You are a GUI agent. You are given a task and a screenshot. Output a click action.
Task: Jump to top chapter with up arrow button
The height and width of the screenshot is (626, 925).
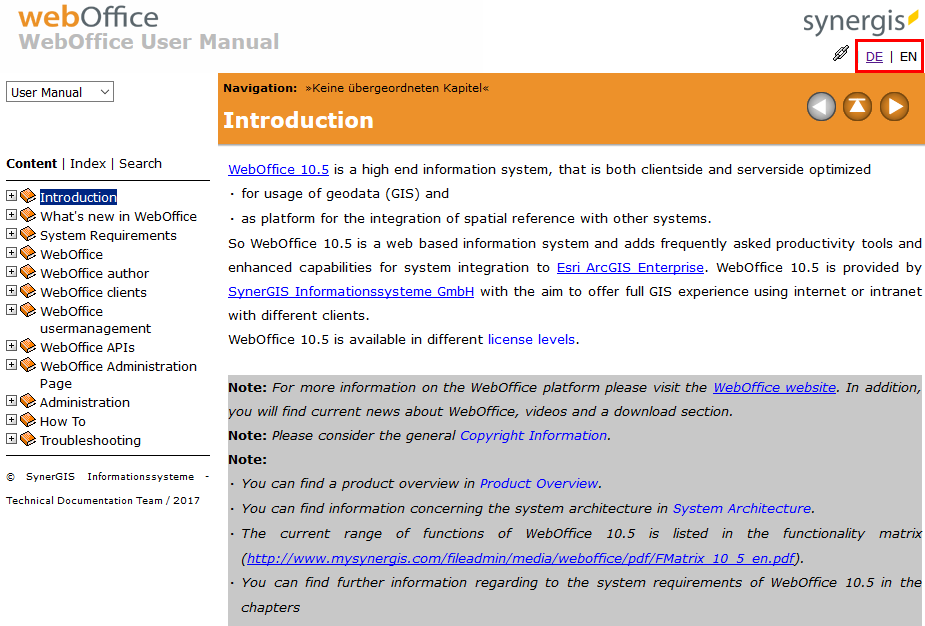coord(857,107)
